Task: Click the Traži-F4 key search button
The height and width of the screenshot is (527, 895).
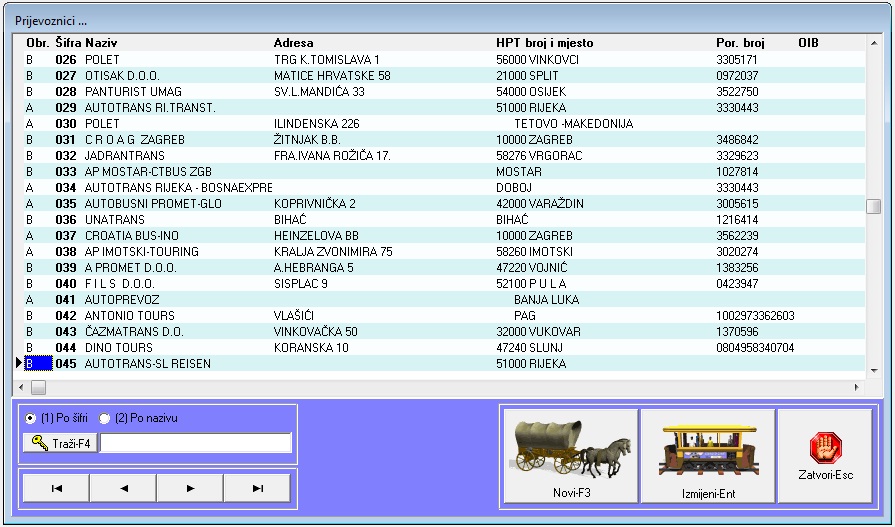Action: click(60, 443)
